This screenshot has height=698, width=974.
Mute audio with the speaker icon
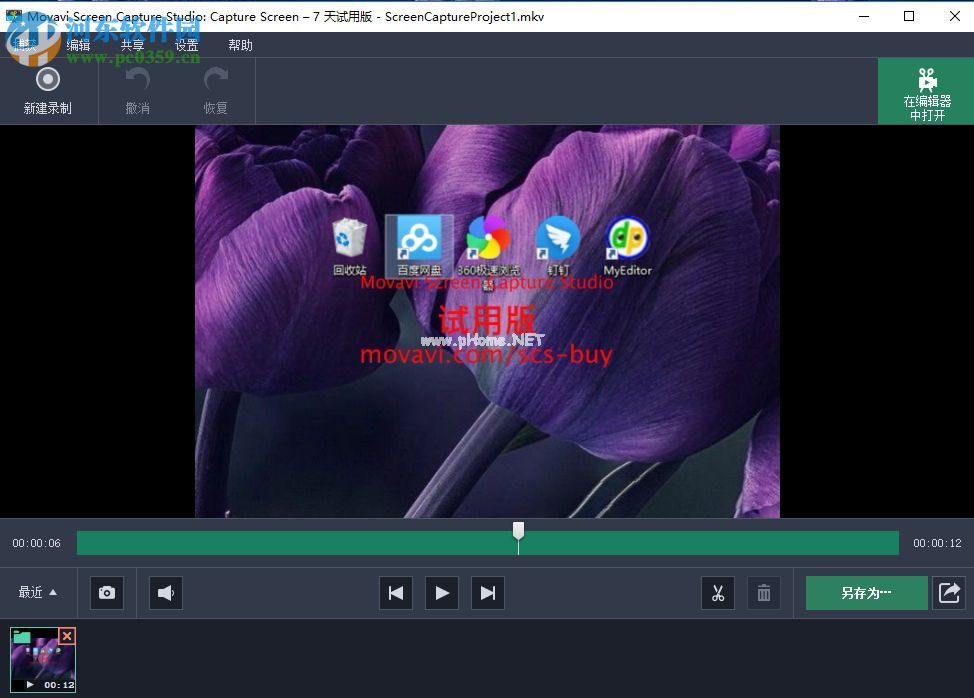[166, 593]
